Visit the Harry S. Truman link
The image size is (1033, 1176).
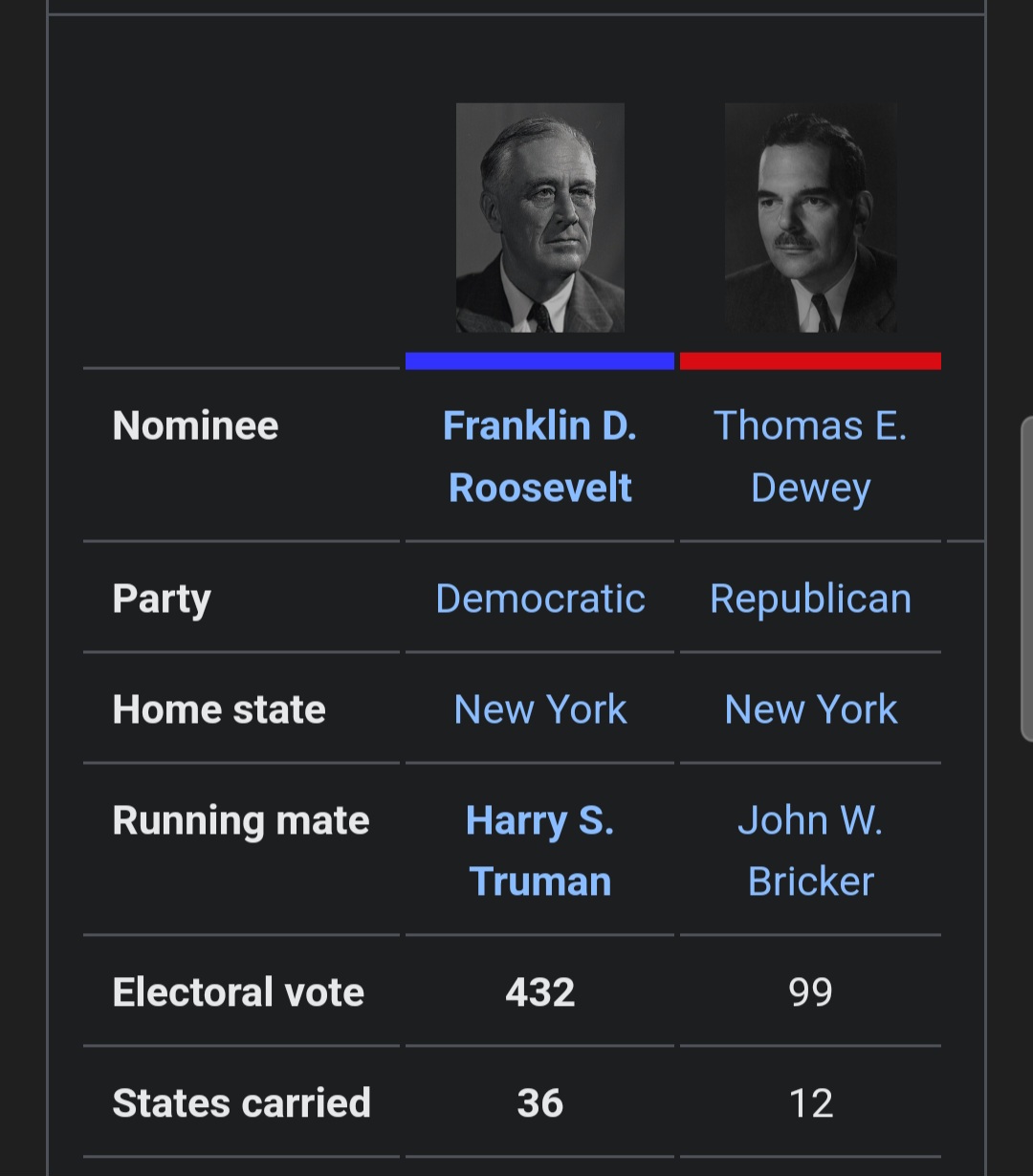(540, 851)
